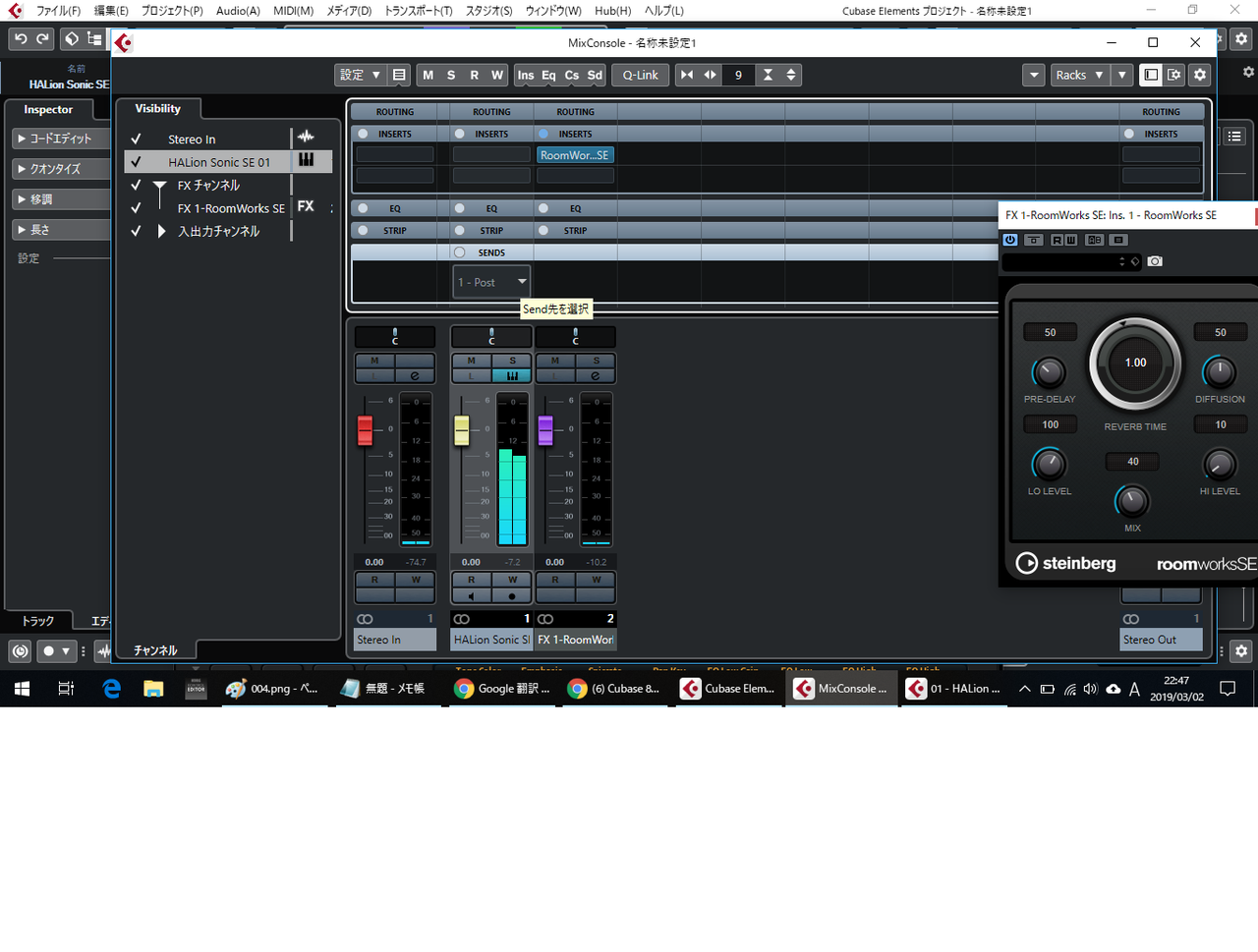Deactivate all Solo states via toolbar S
This screenshot has width=1258, height=952.
point(451,75)
